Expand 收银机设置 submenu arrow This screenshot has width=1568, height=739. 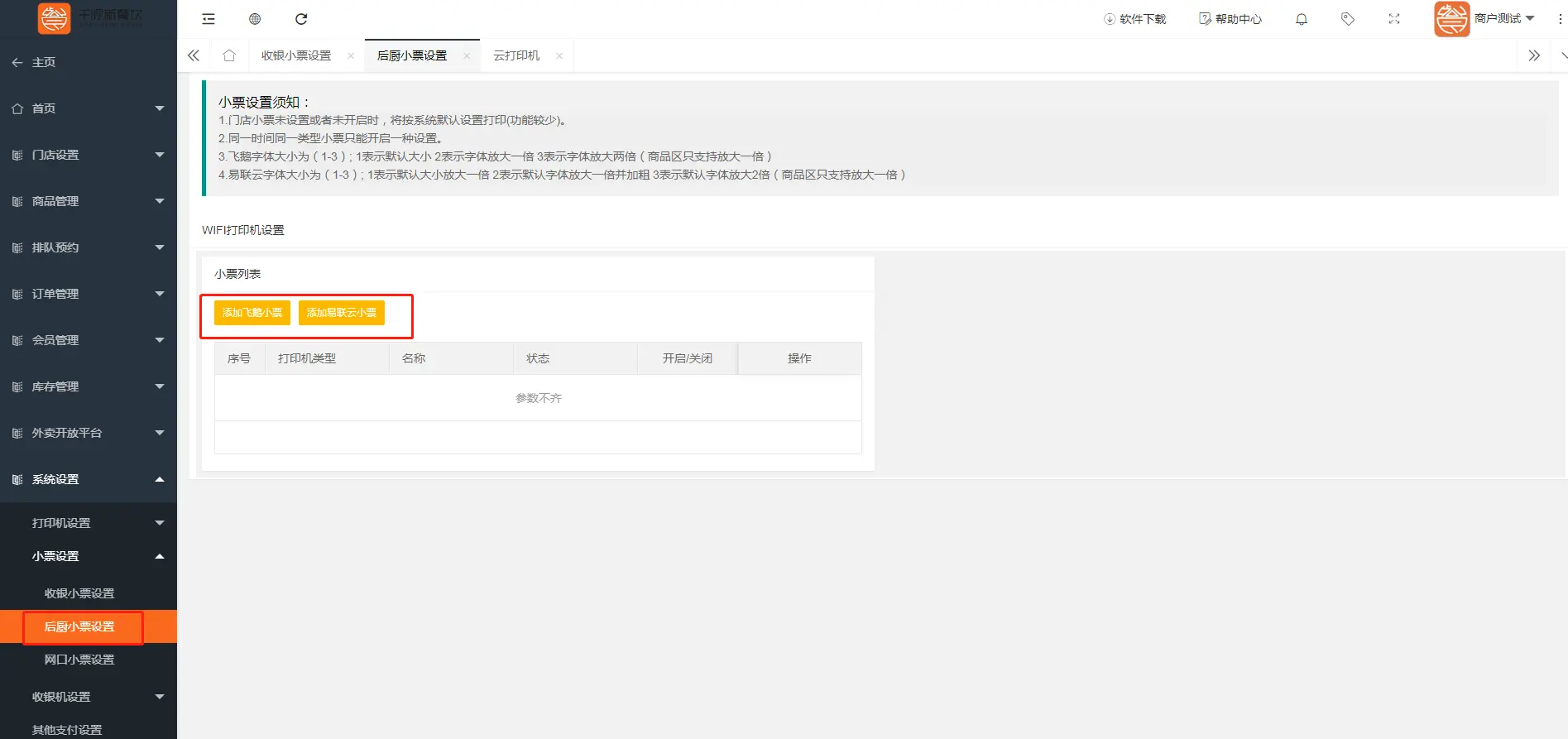160,697
